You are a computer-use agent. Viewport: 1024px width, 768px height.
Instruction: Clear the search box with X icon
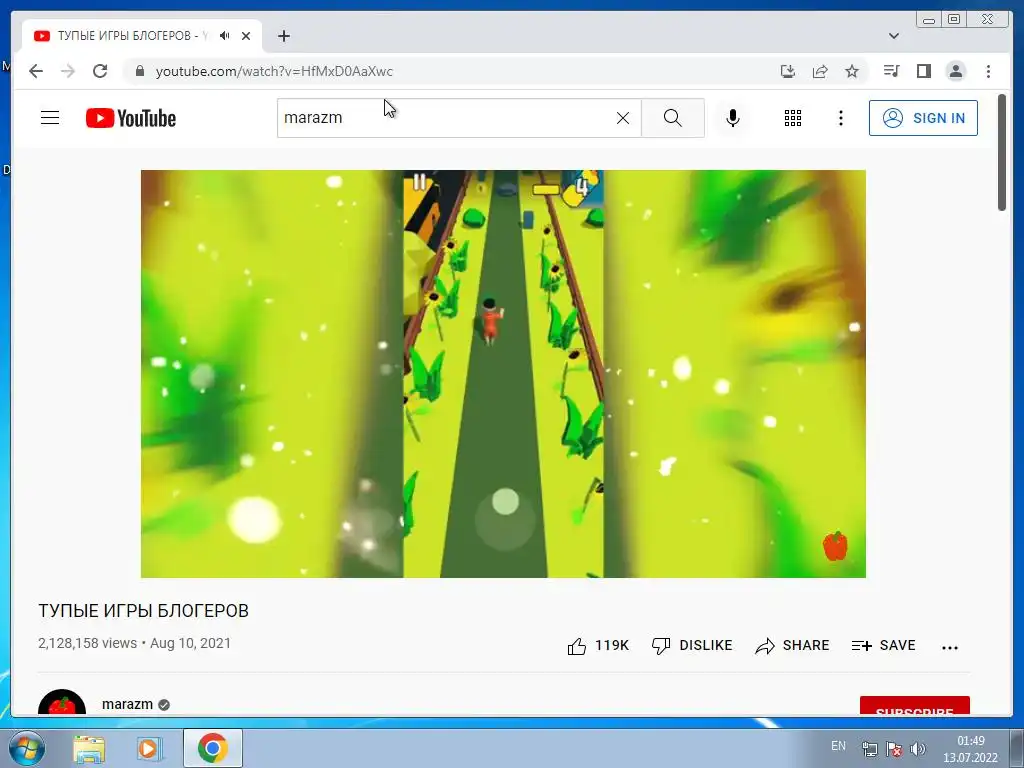pyautogui.click(x=623, y=118)
